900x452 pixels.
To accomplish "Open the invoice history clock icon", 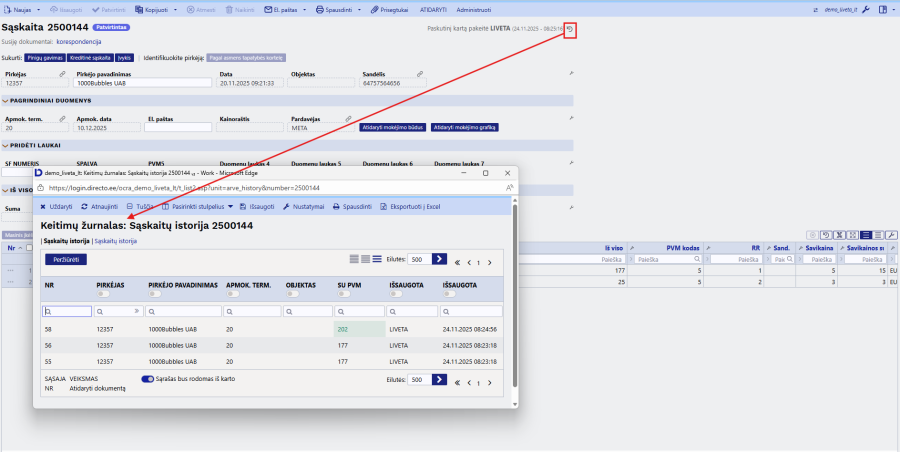I will point(570,29).
